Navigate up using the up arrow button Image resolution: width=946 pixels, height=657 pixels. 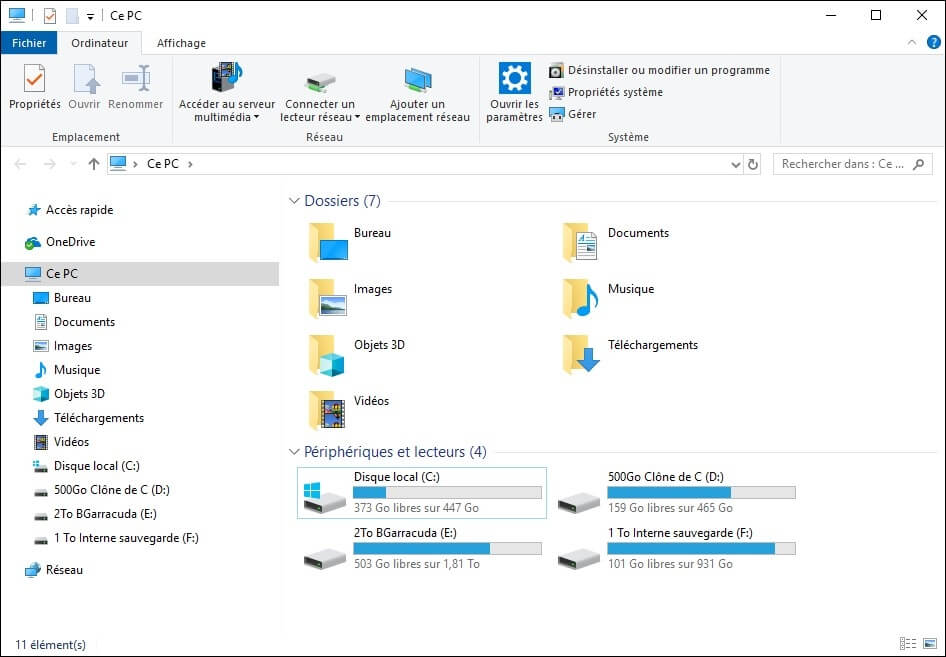(x=92, y=163)
